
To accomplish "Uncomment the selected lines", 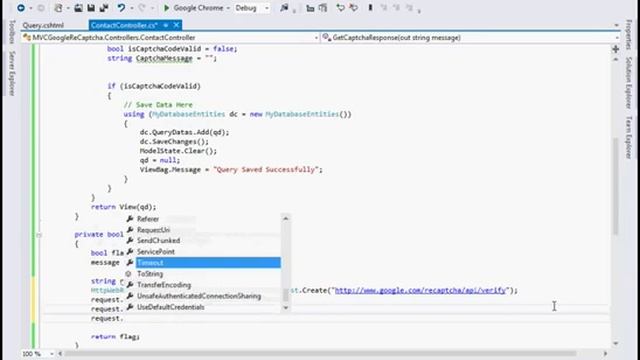I will tap(353, 8).
